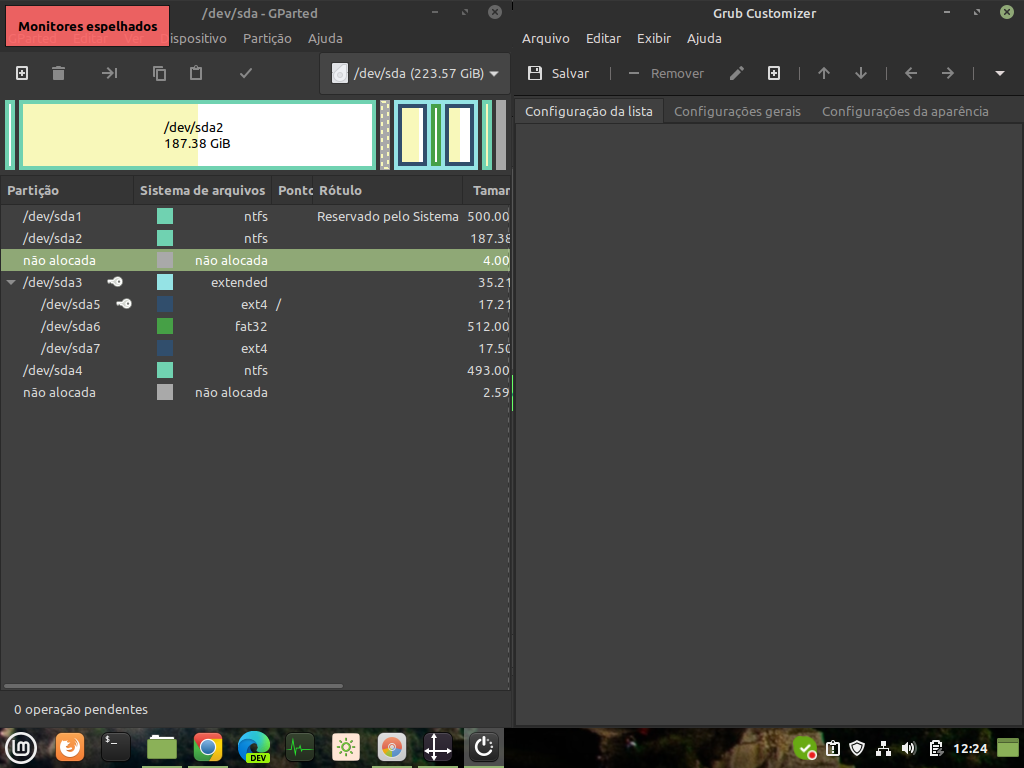
Task: Click the key lock icon beside /dev/sda5
Action: point(124,304)
